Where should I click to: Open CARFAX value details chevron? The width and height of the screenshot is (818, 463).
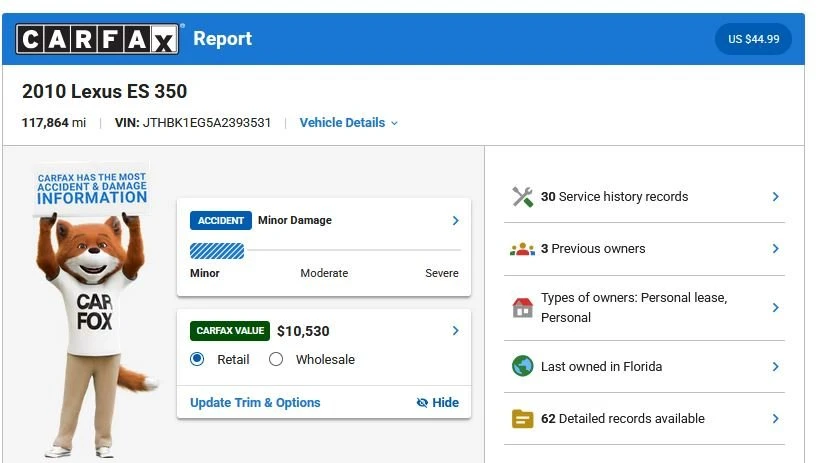[x=455, y=331]
